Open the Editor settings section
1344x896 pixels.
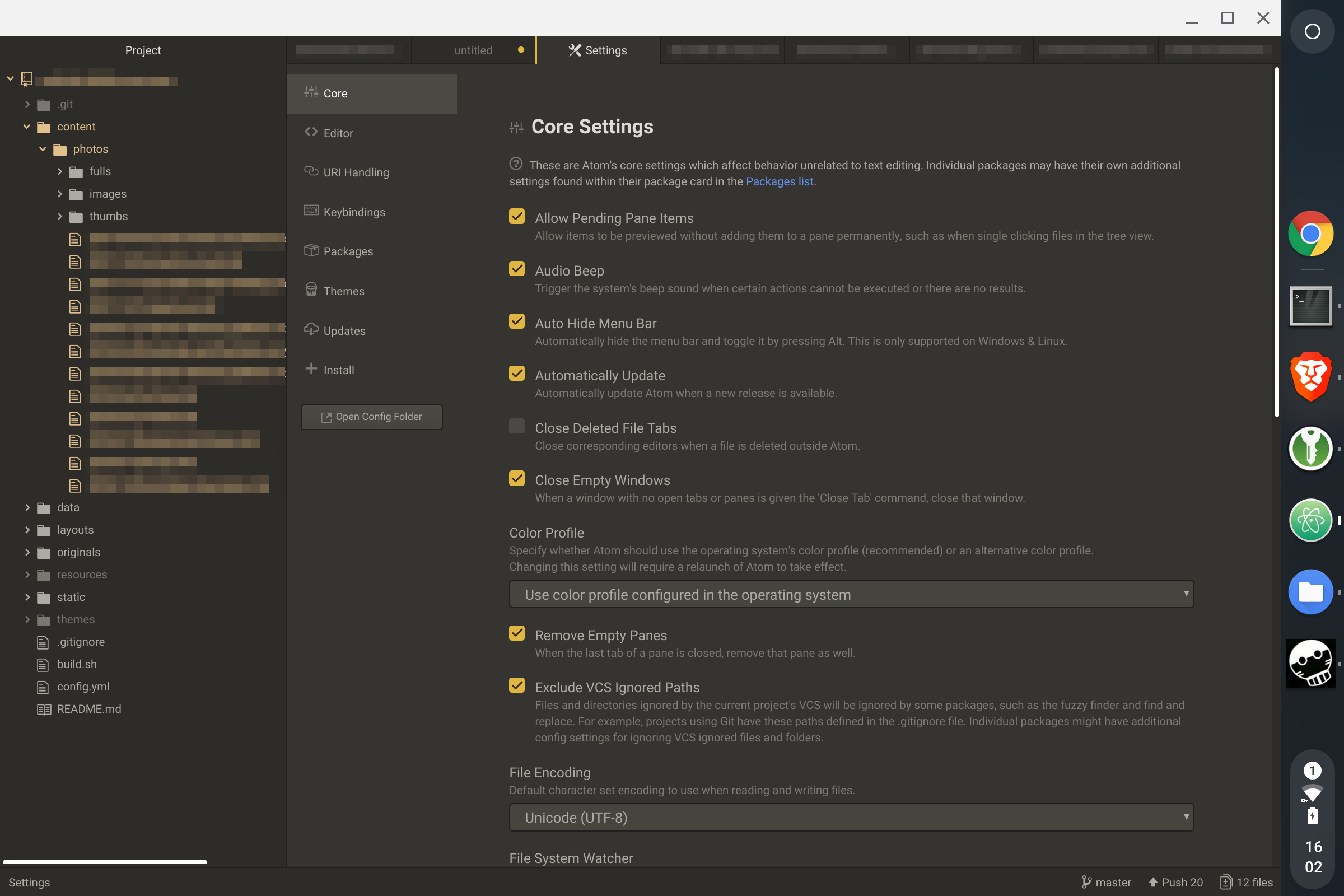click(337, 133)
